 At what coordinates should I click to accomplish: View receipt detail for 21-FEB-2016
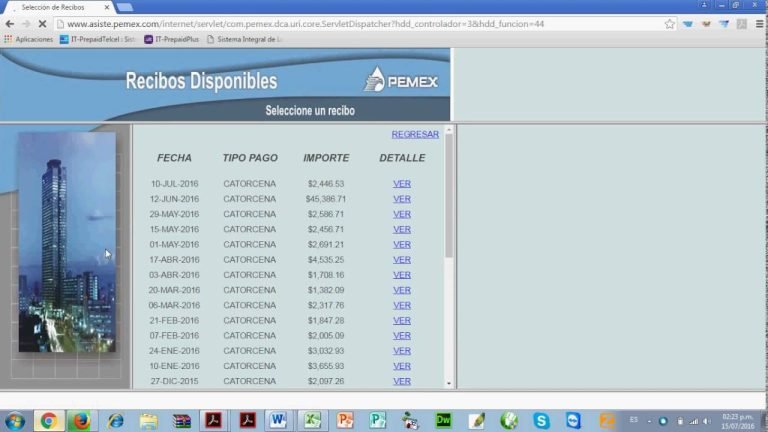[x=402, y=320]
